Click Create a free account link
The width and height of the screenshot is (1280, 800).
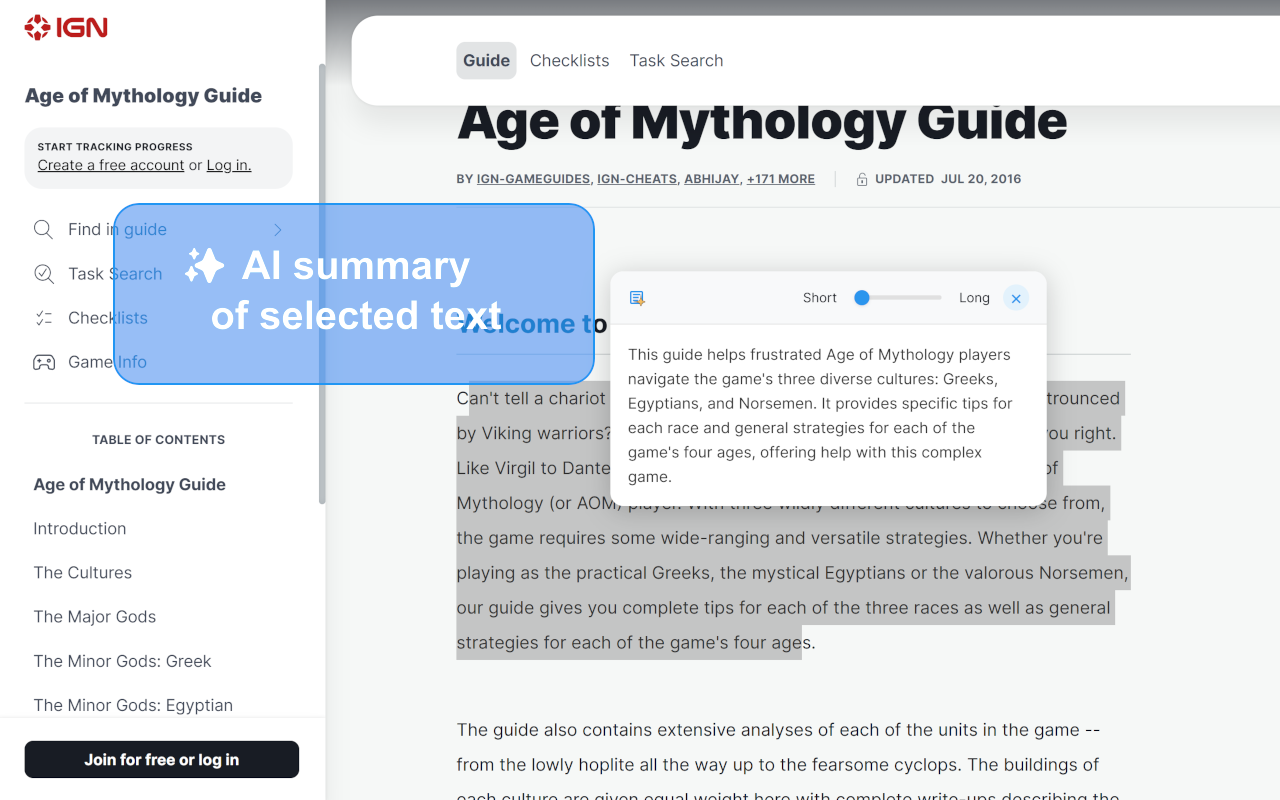[x=111, y=166]
